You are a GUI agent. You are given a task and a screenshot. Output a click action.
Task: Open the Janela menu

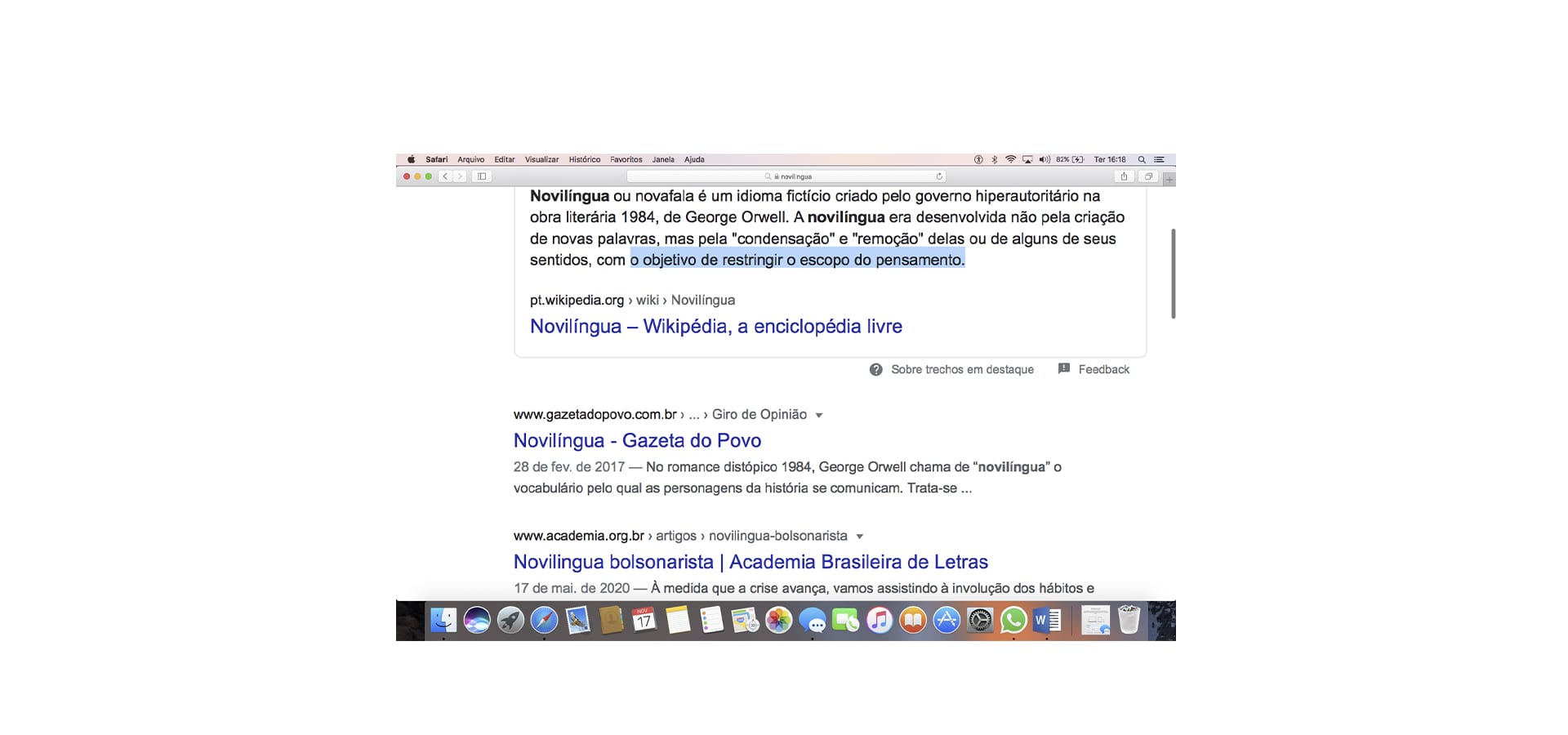(663, 160)
